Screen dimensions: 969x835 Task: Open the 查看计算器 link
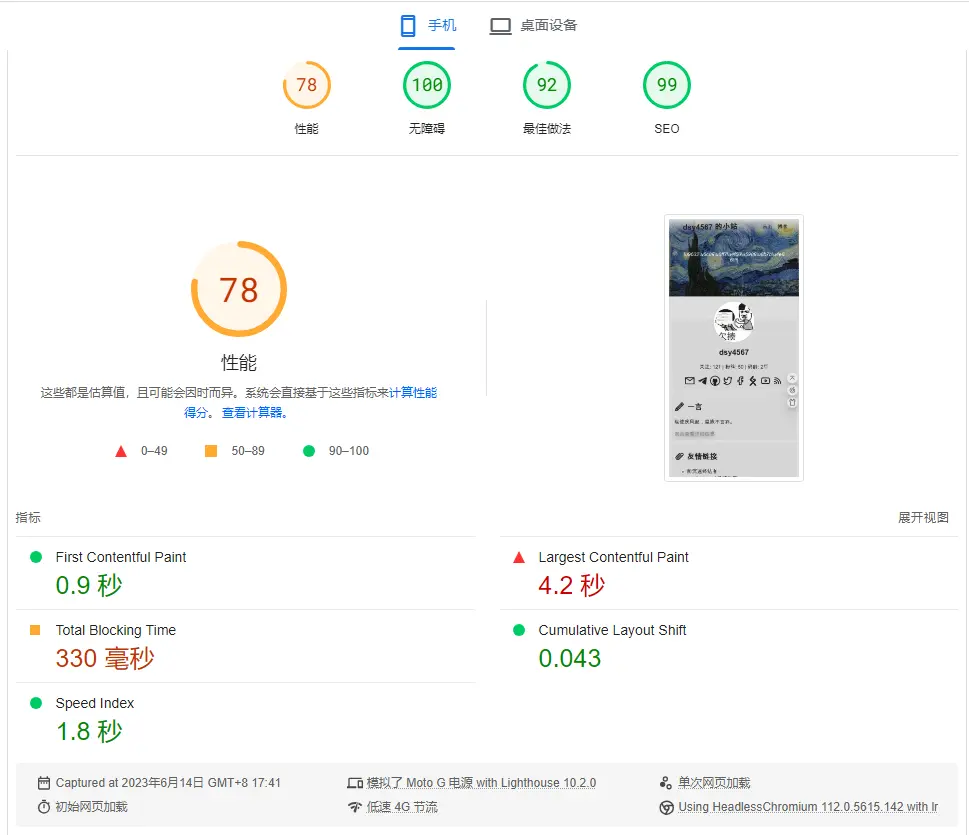[253, 413]
